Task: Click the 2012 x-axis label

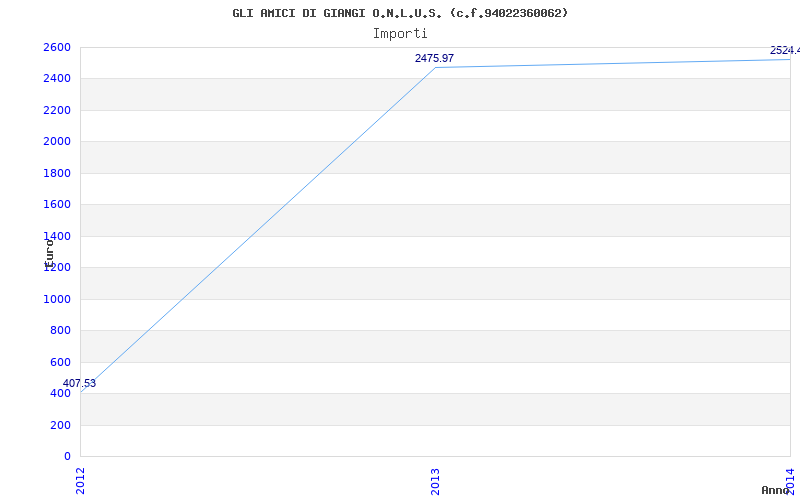Action: 80,481
